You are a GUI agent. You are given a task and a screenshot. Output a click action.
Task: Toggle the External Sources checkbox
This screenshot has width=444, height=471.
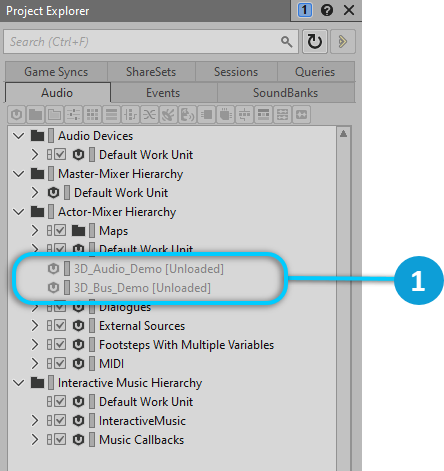[x=60, y=325]
